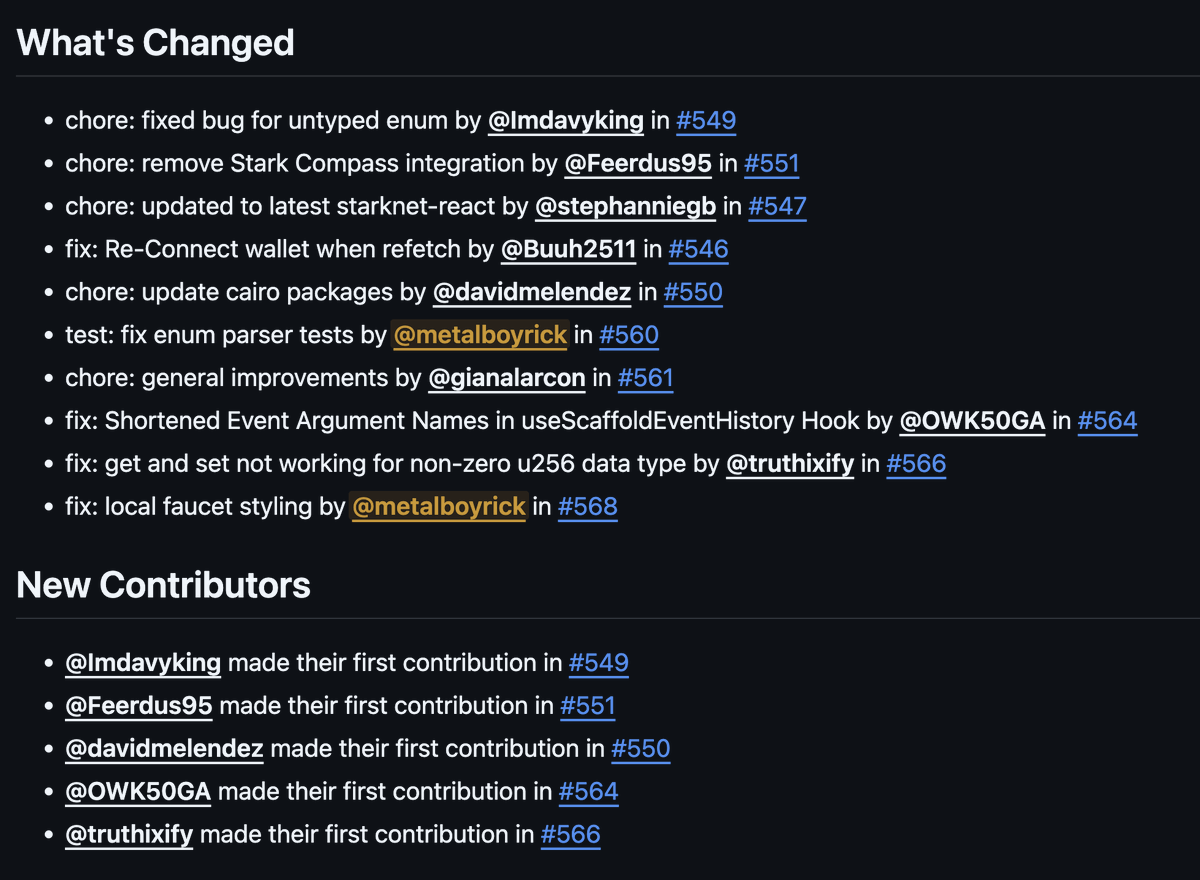The height and width of the screenshot is (880, 1200).
Task: Visit @Feerdus95 profile in What's Changed list
Action: [638, 164]
